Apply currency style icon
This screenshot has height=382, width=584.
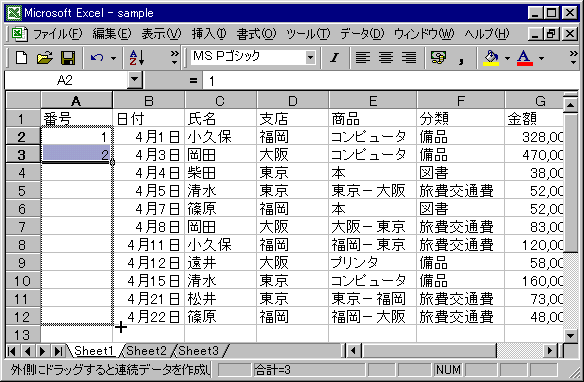pos(438,58)
